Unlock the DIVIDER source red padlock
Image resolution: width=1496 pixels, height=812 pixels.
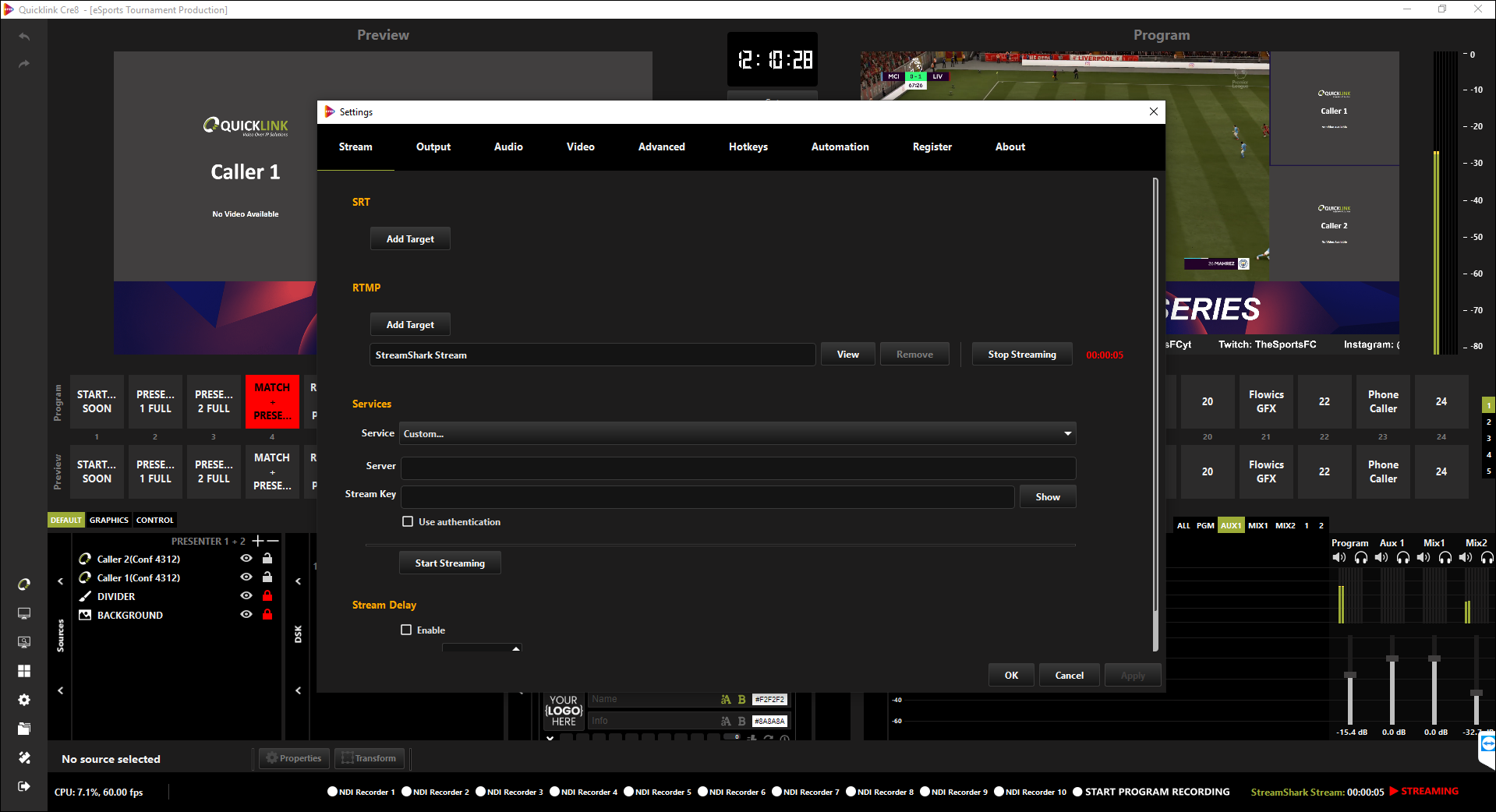[267, 596]
